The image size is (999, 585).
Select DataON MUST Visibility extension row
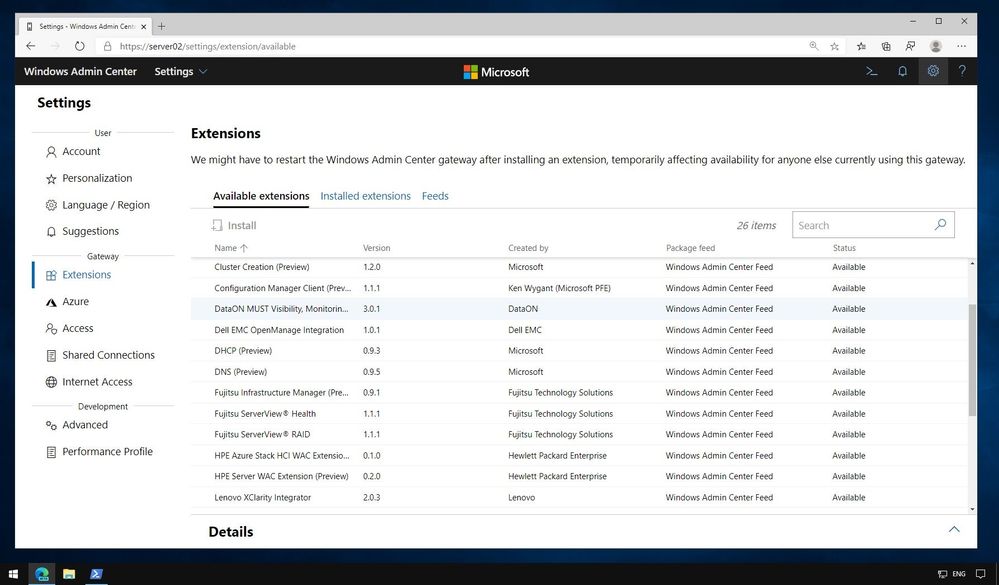(x=580, y=308)
